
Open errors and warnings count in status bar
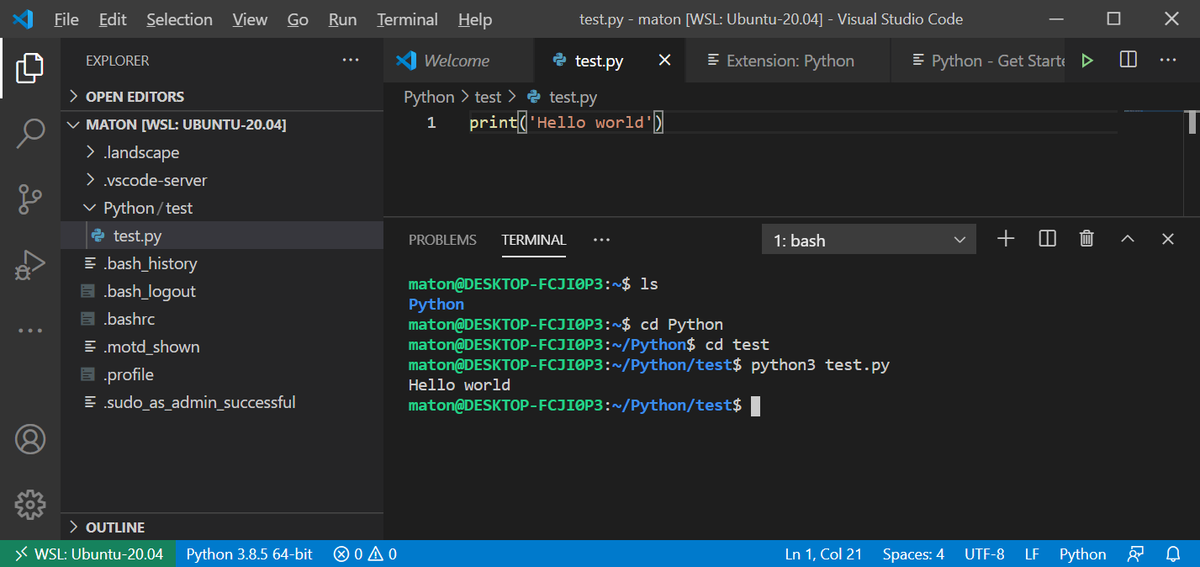(365, 554)
